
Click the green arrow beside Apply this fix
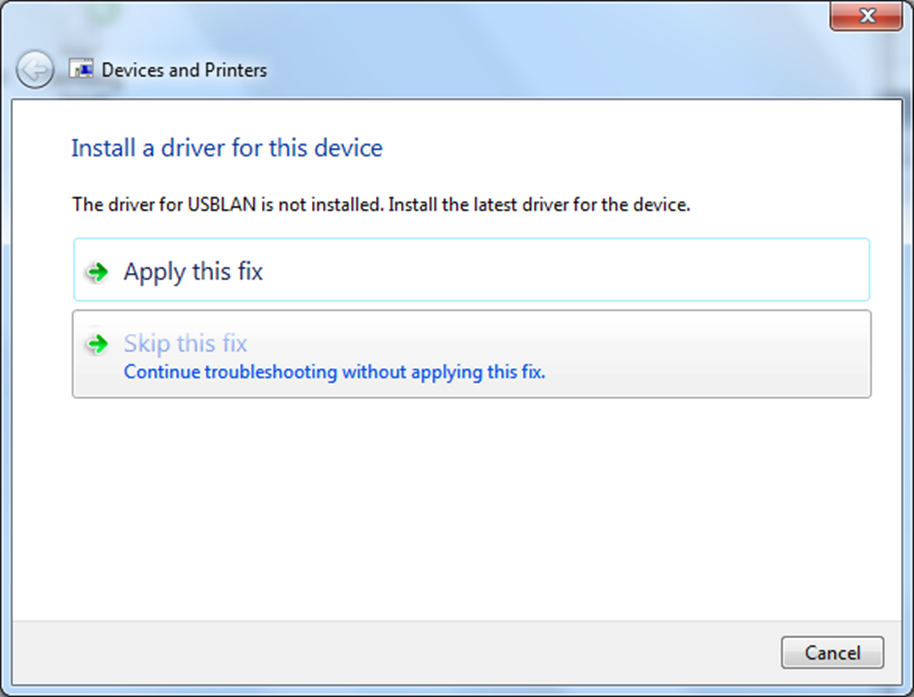(x=97, y=272)
